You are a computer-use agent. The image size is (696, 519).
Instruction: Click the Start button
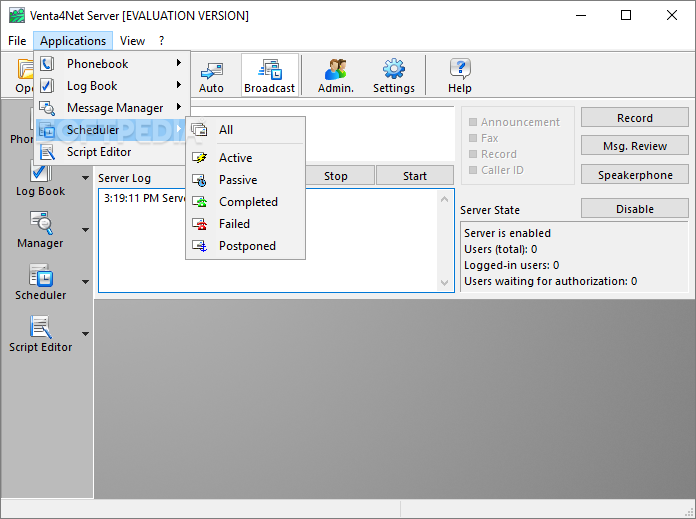415,176
